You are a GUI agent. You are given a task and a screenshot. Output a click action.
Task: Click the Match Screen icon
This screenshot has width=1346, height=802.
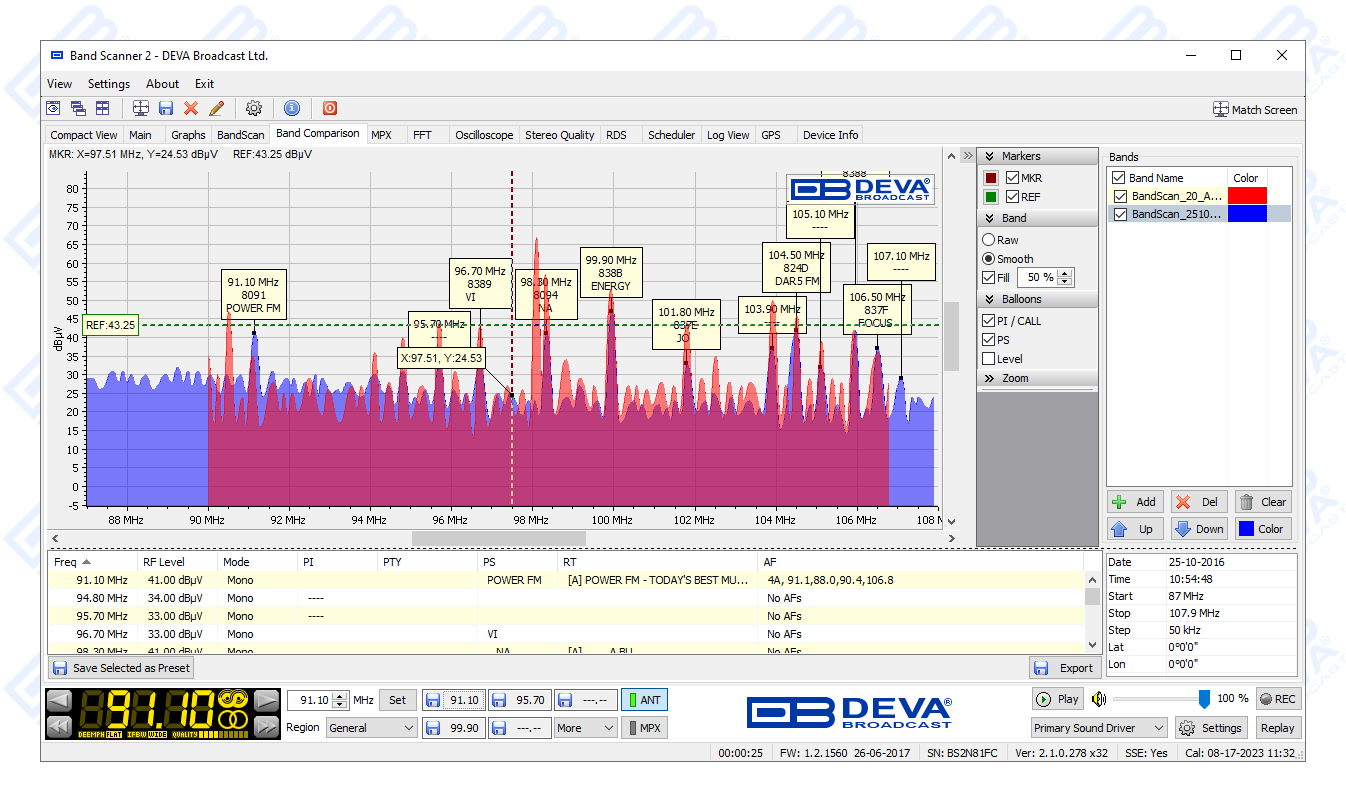[x=1220, y=109]
